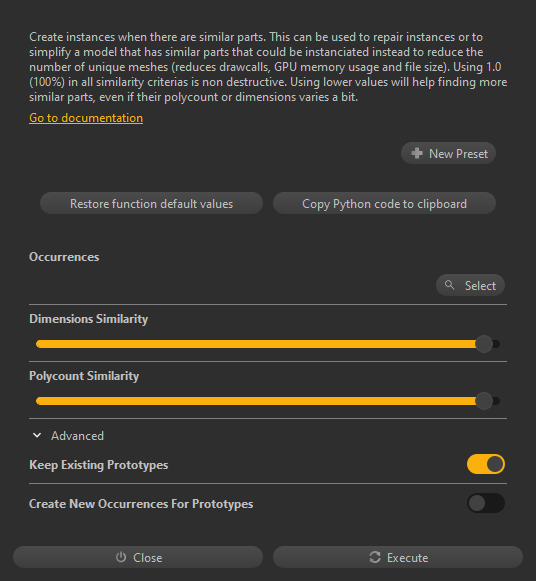Click the Close button text
This screenshot has width=536, height=581.
click(x=148, y=557)
